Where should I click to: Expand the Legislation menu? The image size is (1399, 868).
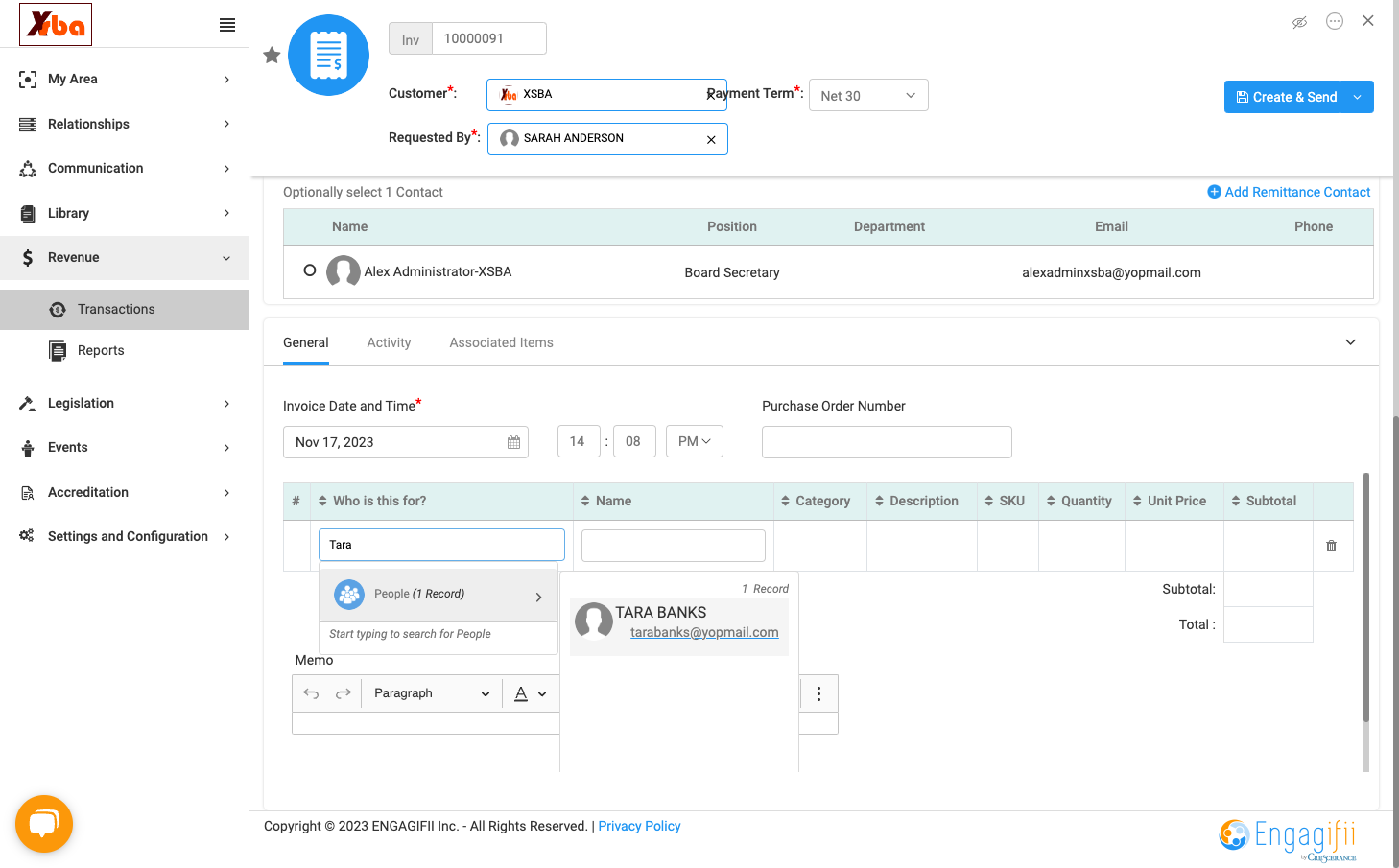125,404
